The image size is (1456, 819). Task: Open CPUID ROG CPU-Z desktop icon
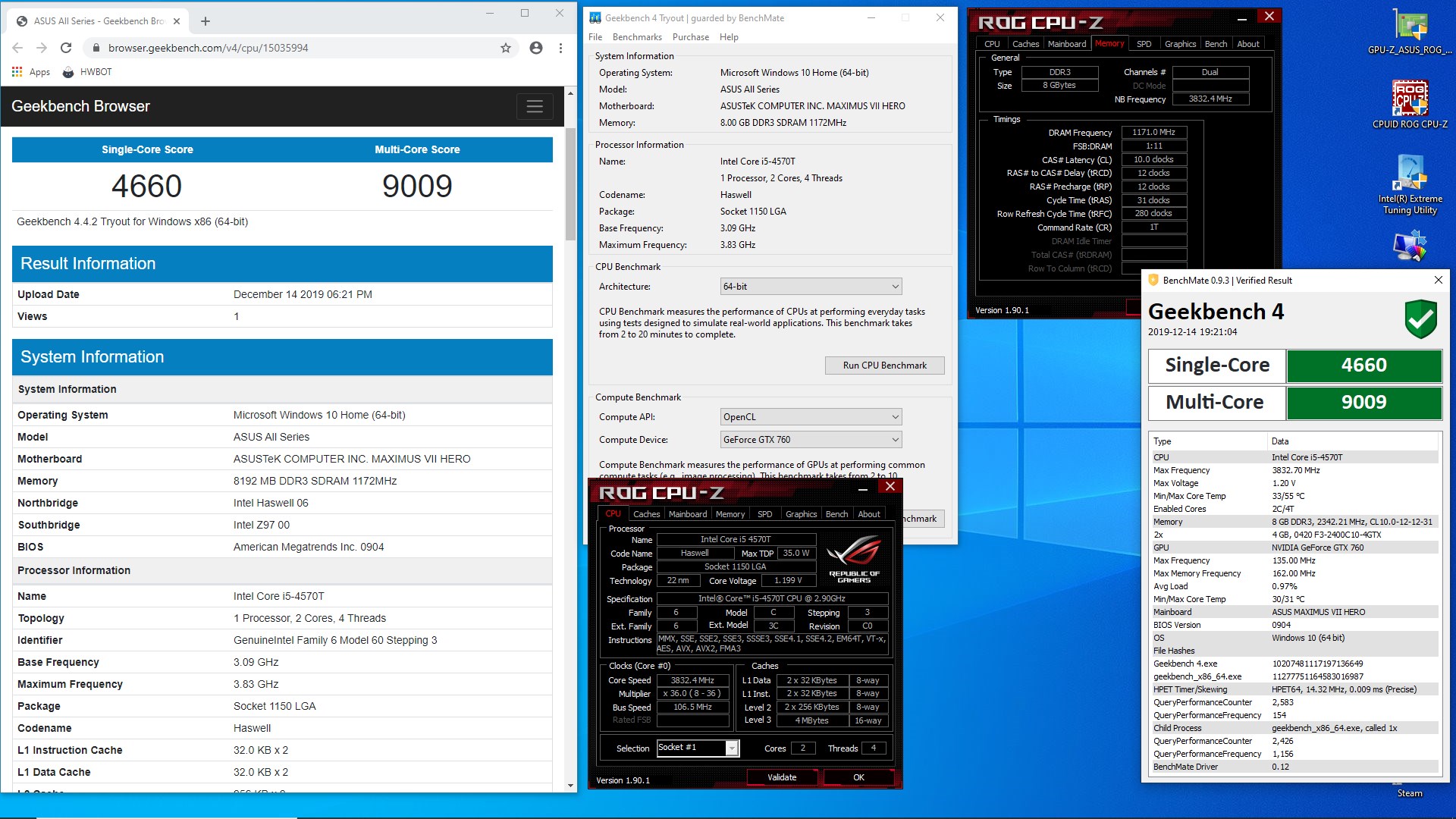pos(1410,104)
